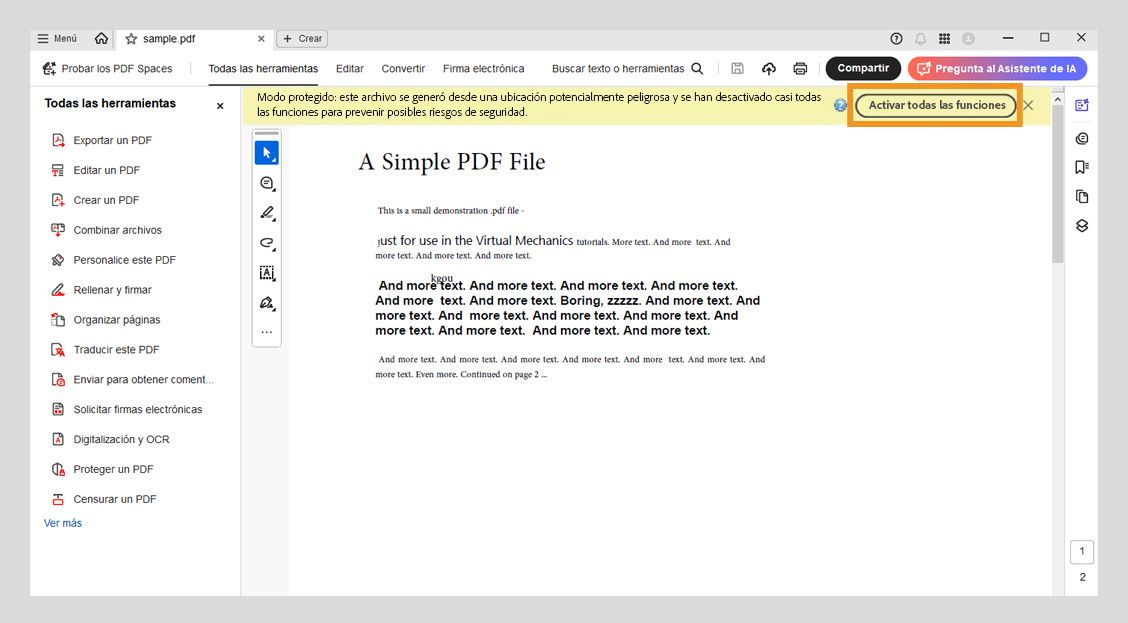Select the arrow selection tool
1128x623 pixels.
click(x=267, y=153)
